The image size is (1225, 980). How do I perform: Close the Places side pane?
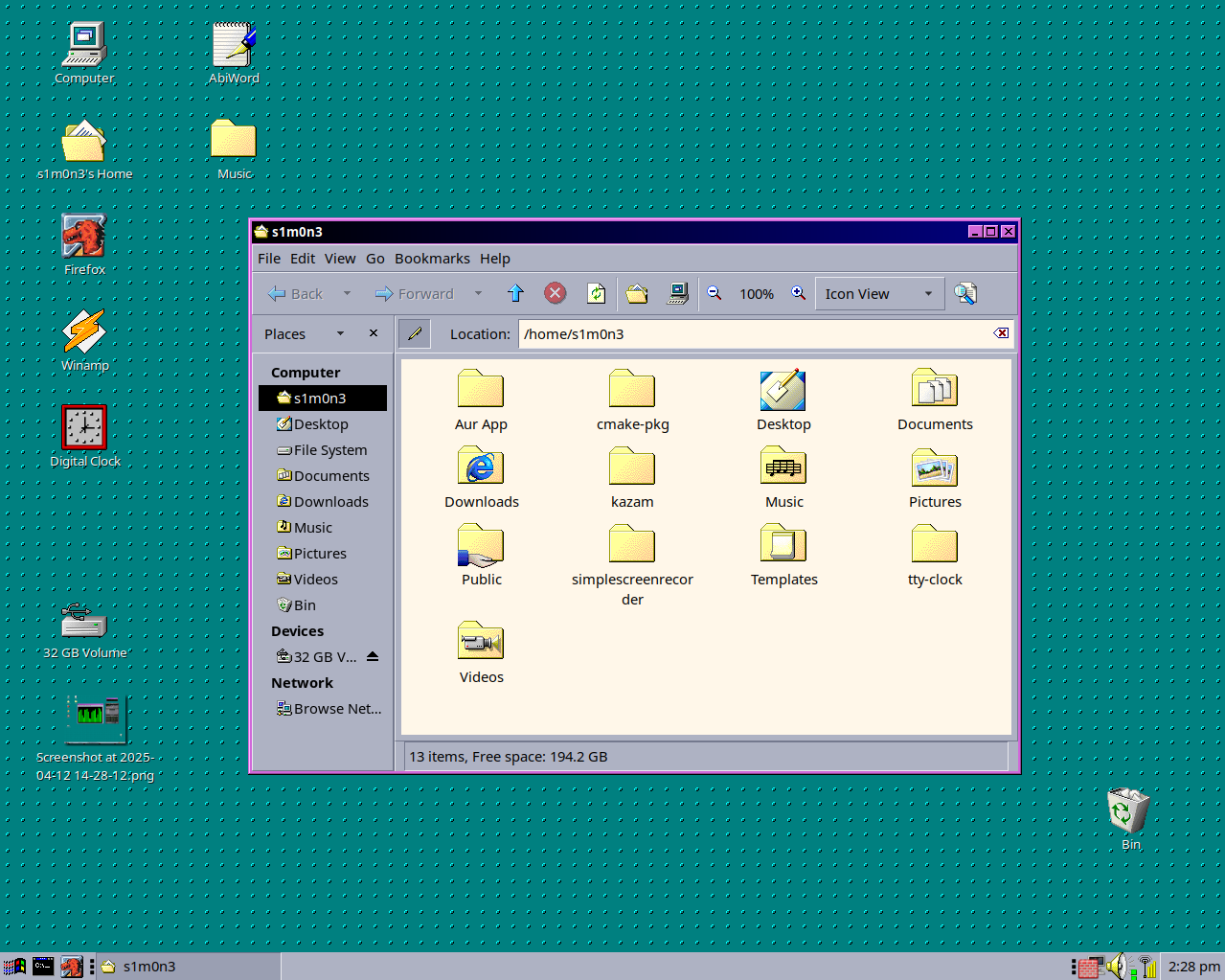[x=374, y=333]
